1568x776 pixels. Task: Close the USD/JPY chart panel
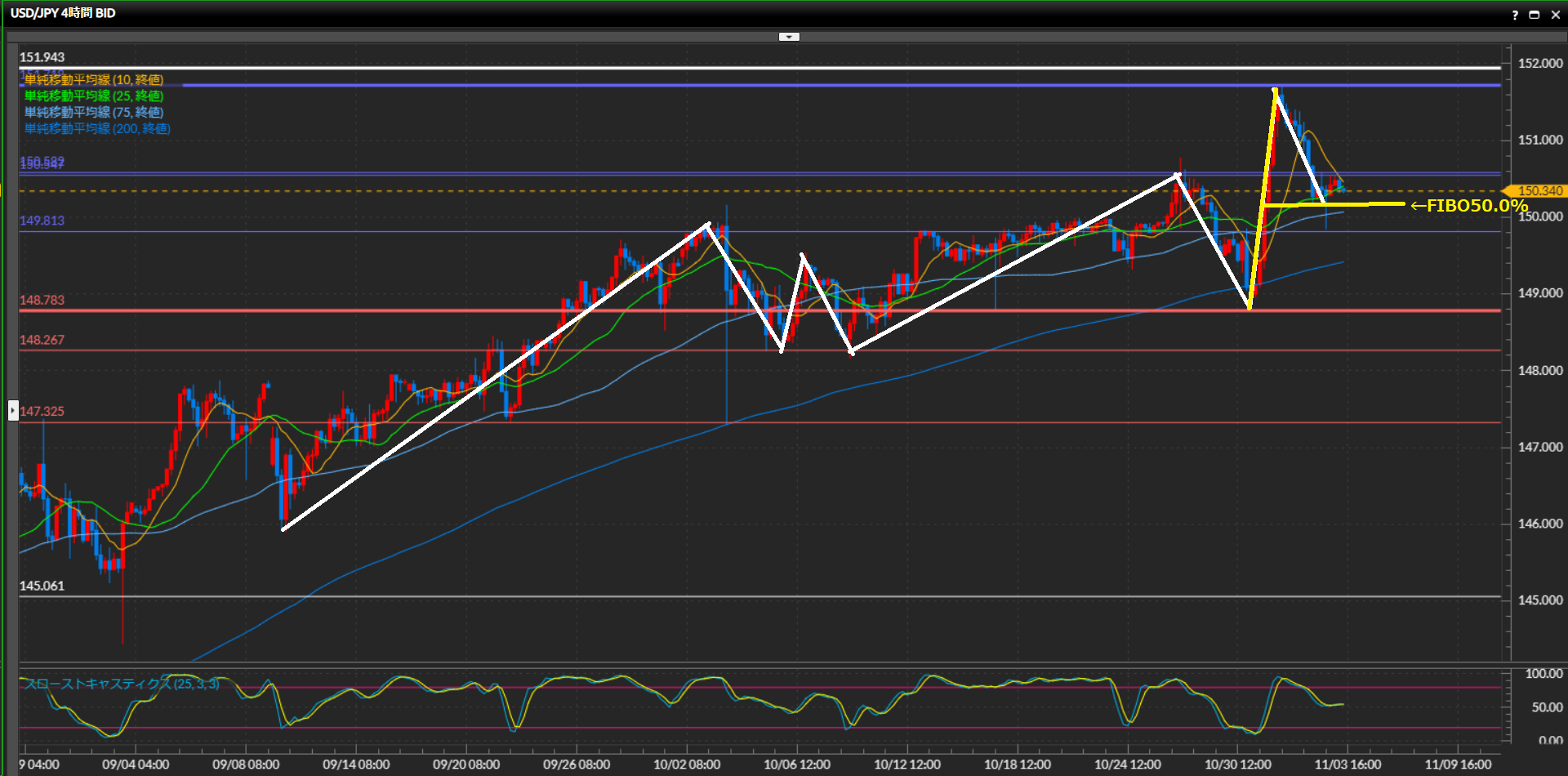pos(1555,15)
